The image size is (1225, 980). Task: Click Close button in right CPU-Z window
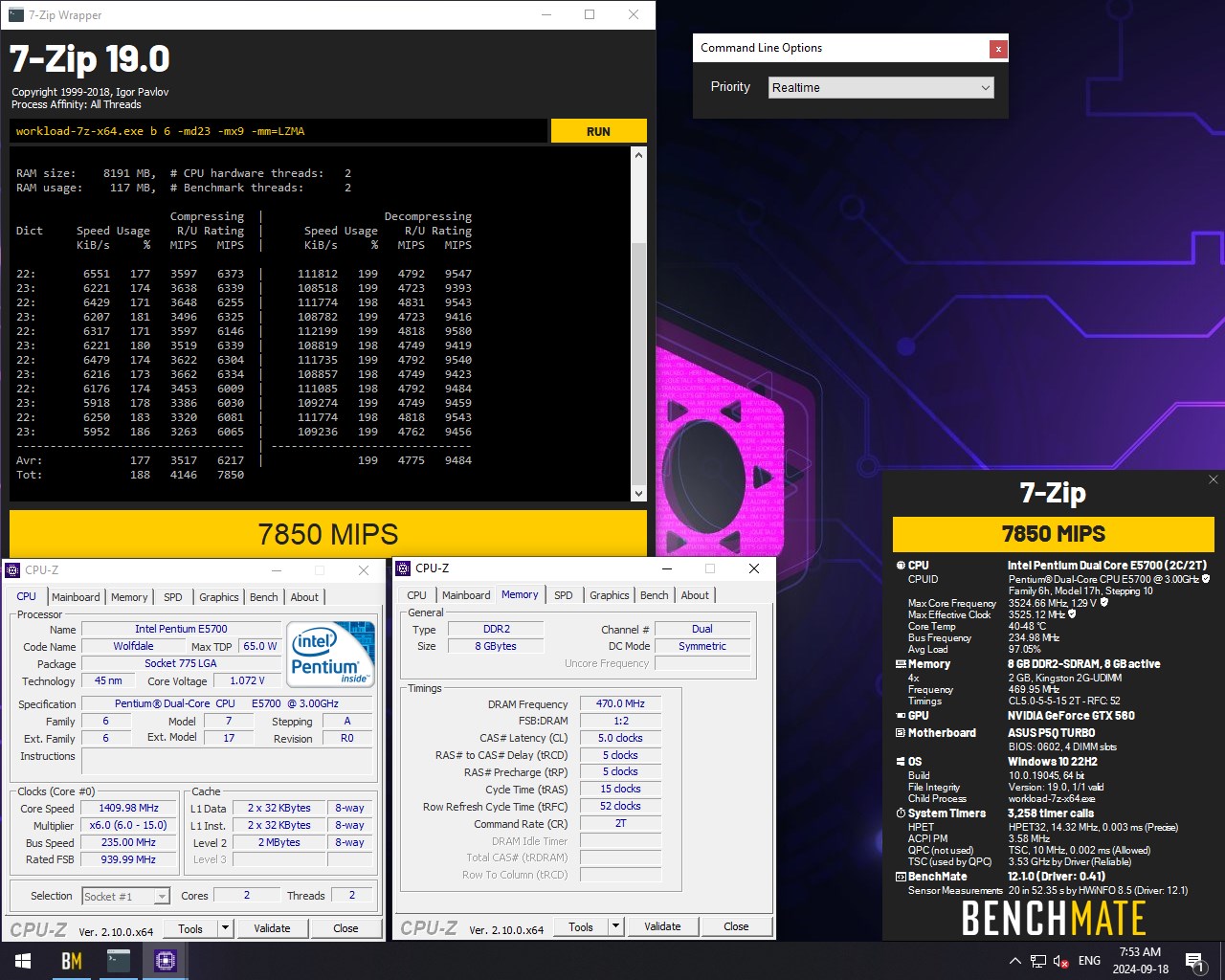click(737, 926)
